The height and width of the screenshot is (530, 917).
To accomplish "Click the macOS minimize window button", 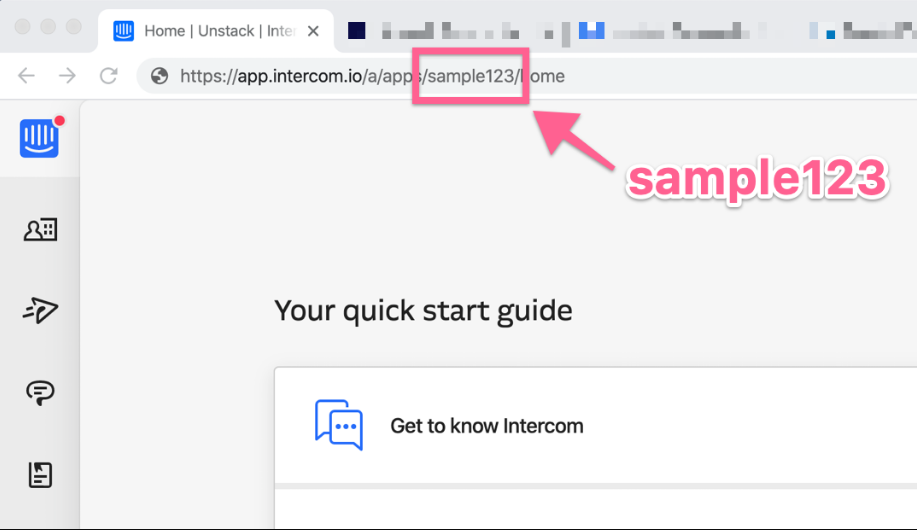I will 48,26.
